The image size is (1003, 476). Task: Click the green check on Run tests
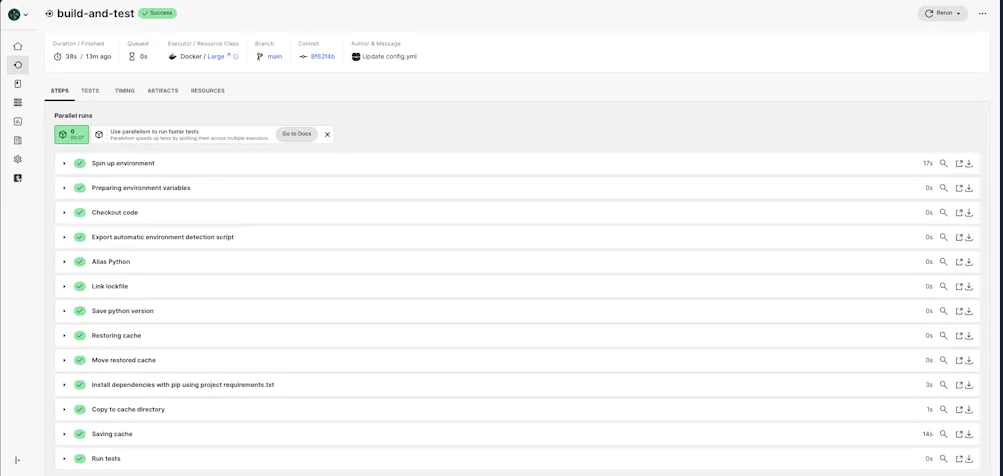[79, 459]
